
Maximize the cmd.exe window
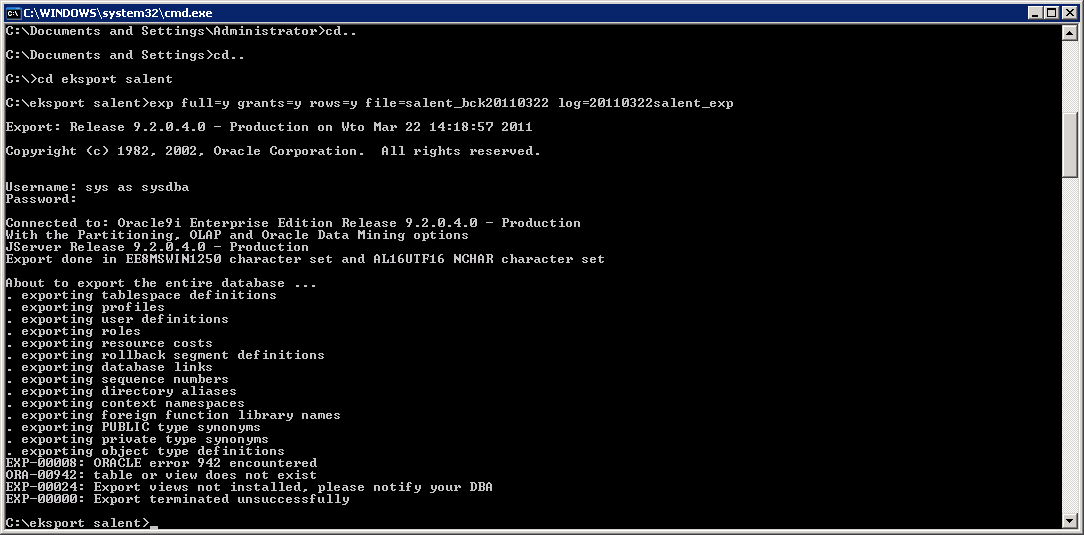pos(1052,12)
